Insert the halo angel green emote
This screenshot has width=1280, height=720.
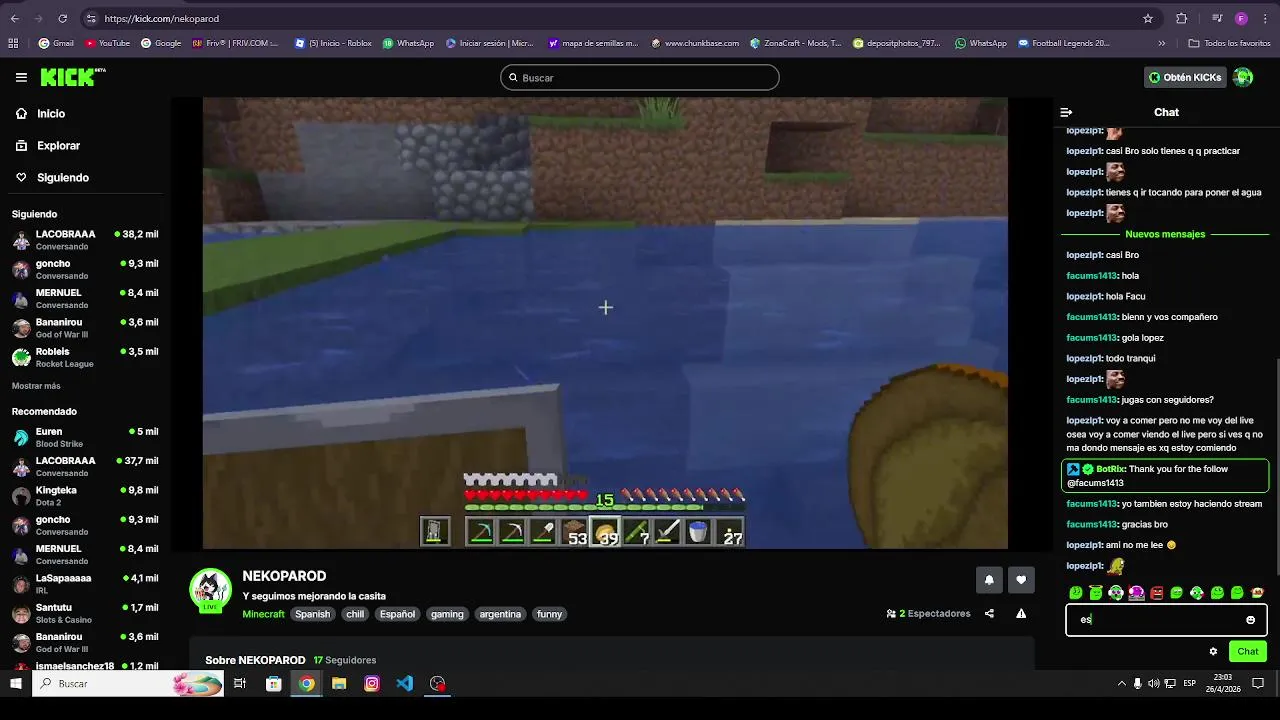[x=1096, y=593]
